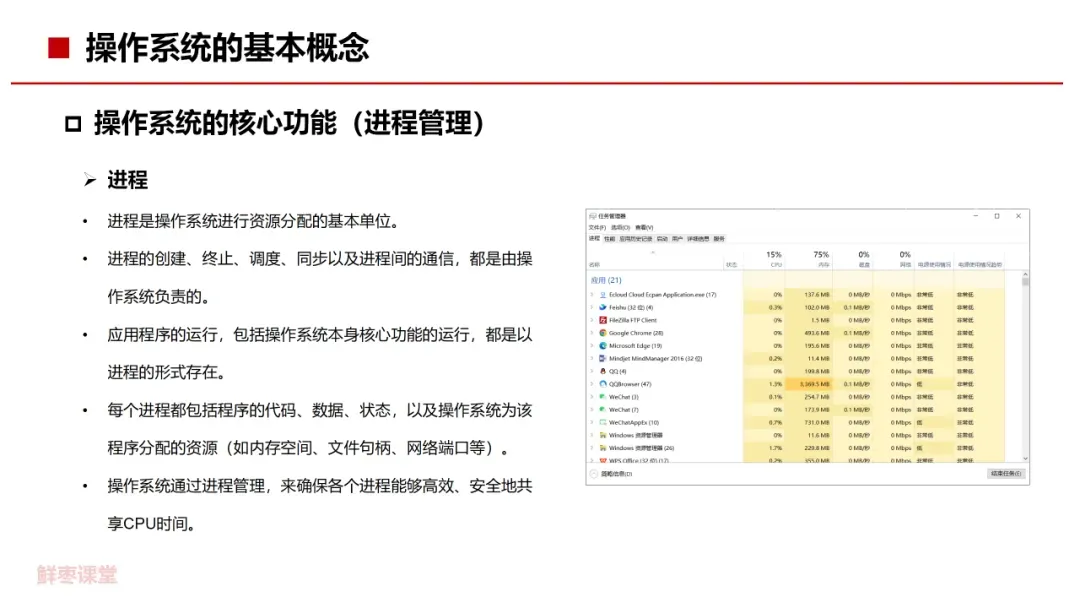Select the 应用 (21) group heading
Screen dimensions: 1080x608
pos(605,280)
